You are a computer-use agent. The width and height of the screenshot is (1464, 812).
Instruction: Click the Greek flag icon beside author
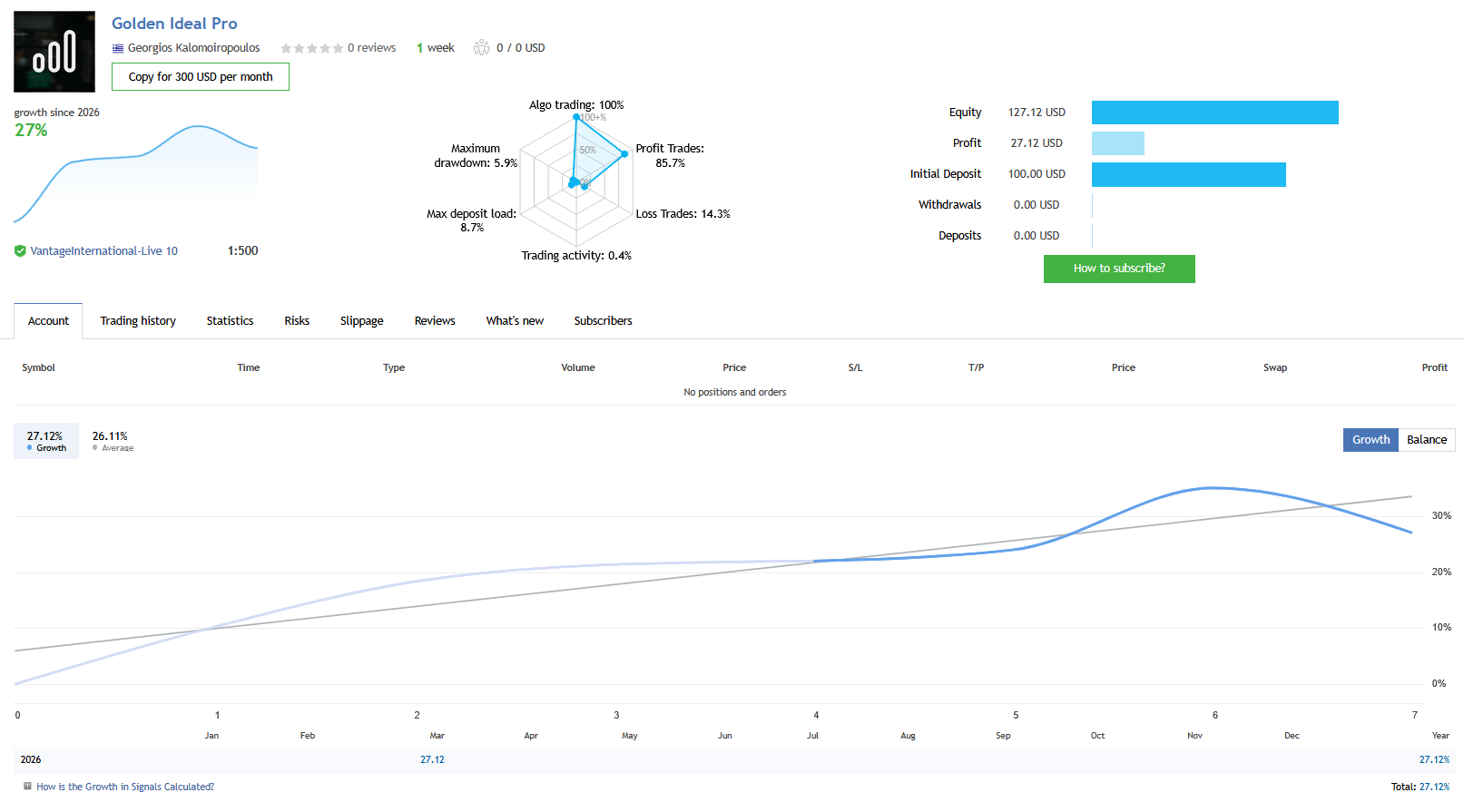tap(118, 48)
